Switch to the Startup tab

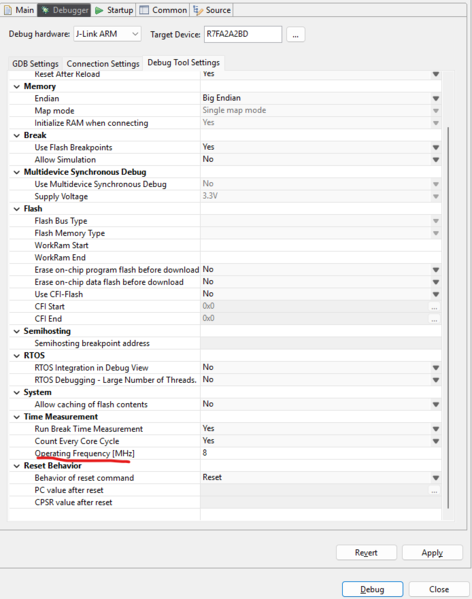click(x=114, y=10)
